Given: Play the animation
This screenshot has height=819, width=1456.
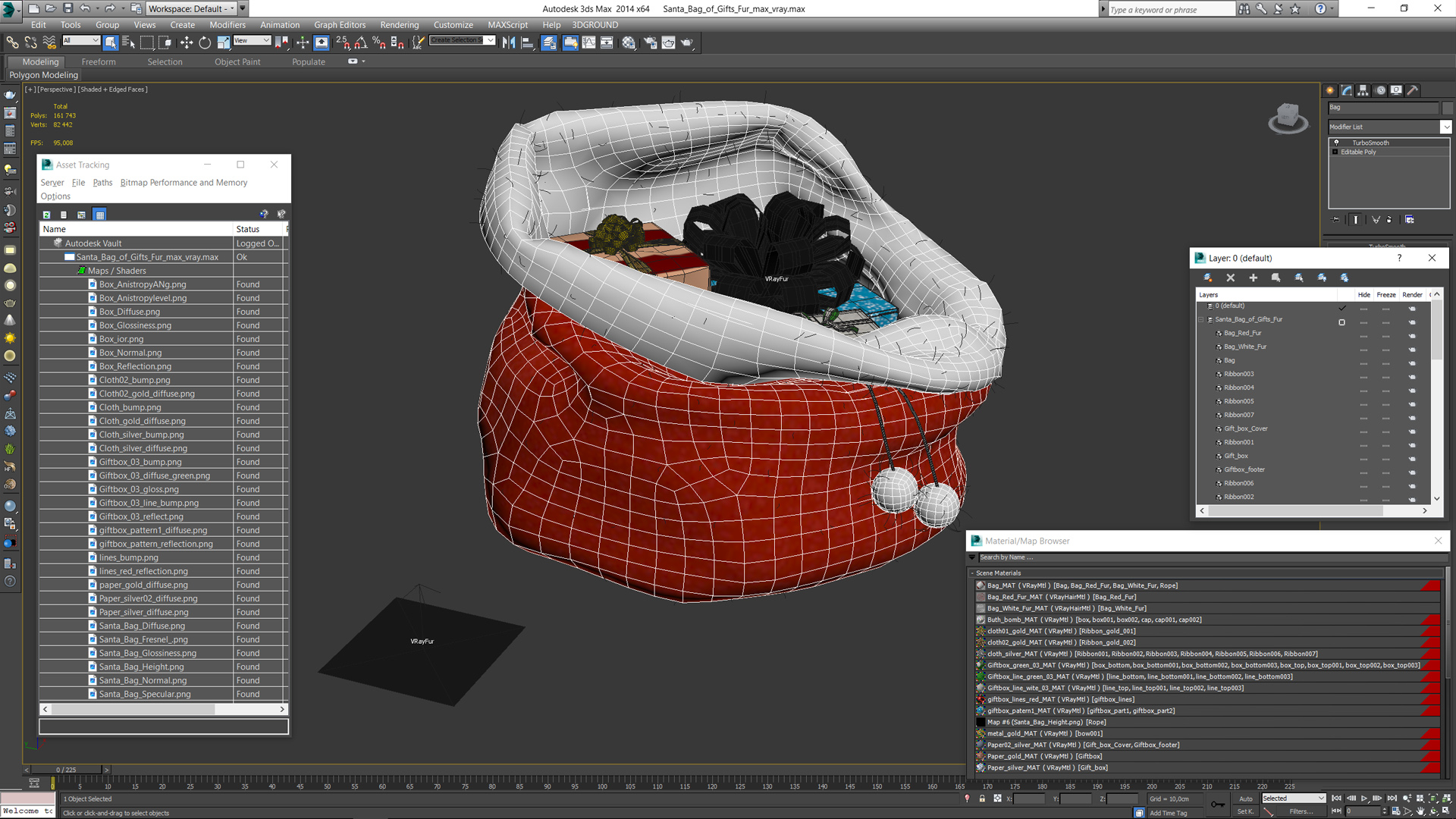Looking at the screenshot, I should (1363, 799).
